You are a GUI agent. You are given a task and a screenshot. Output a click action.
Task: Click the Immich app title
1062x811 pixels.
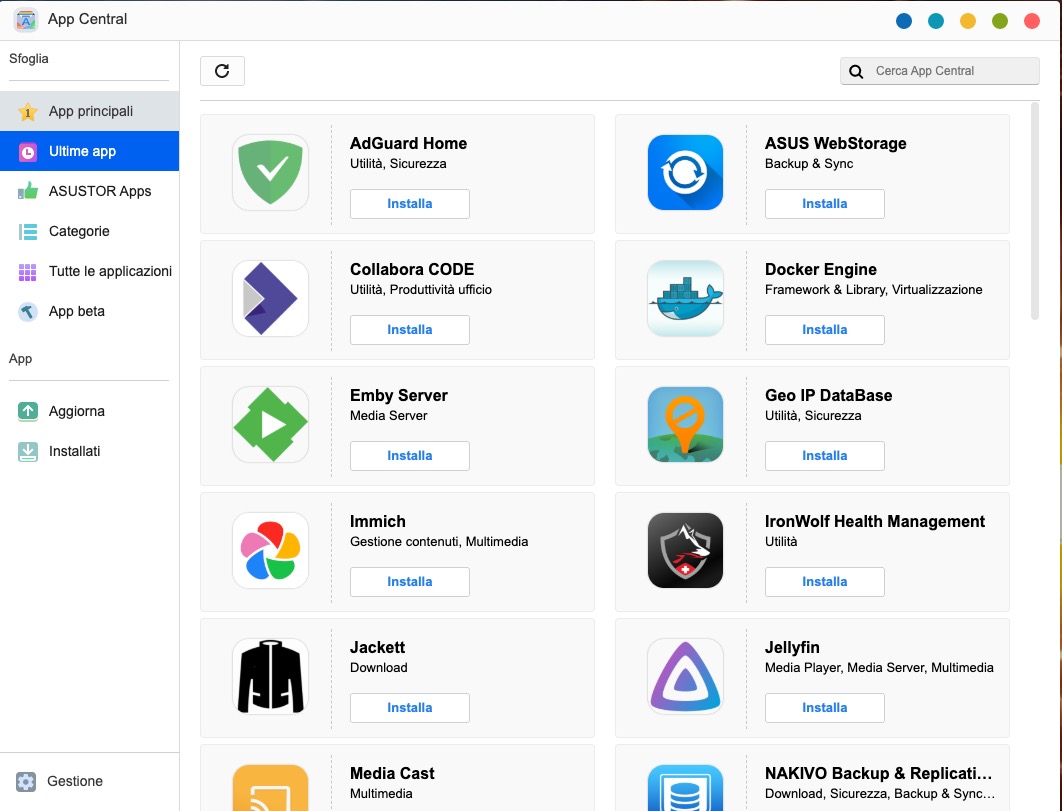(x=378, y=522)
